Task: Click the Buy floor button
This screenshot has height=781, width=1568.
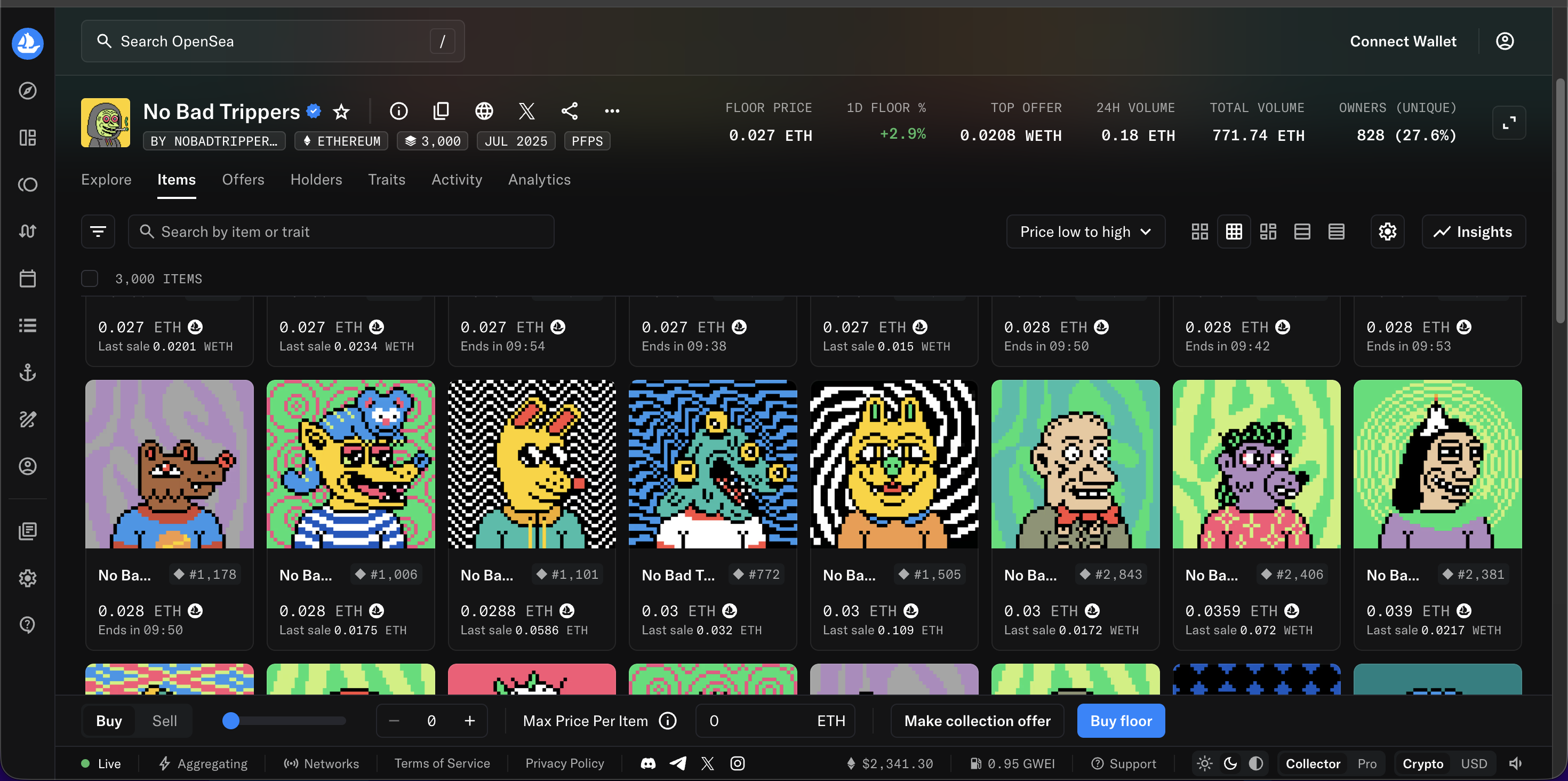Action: tap(1121, 721)
